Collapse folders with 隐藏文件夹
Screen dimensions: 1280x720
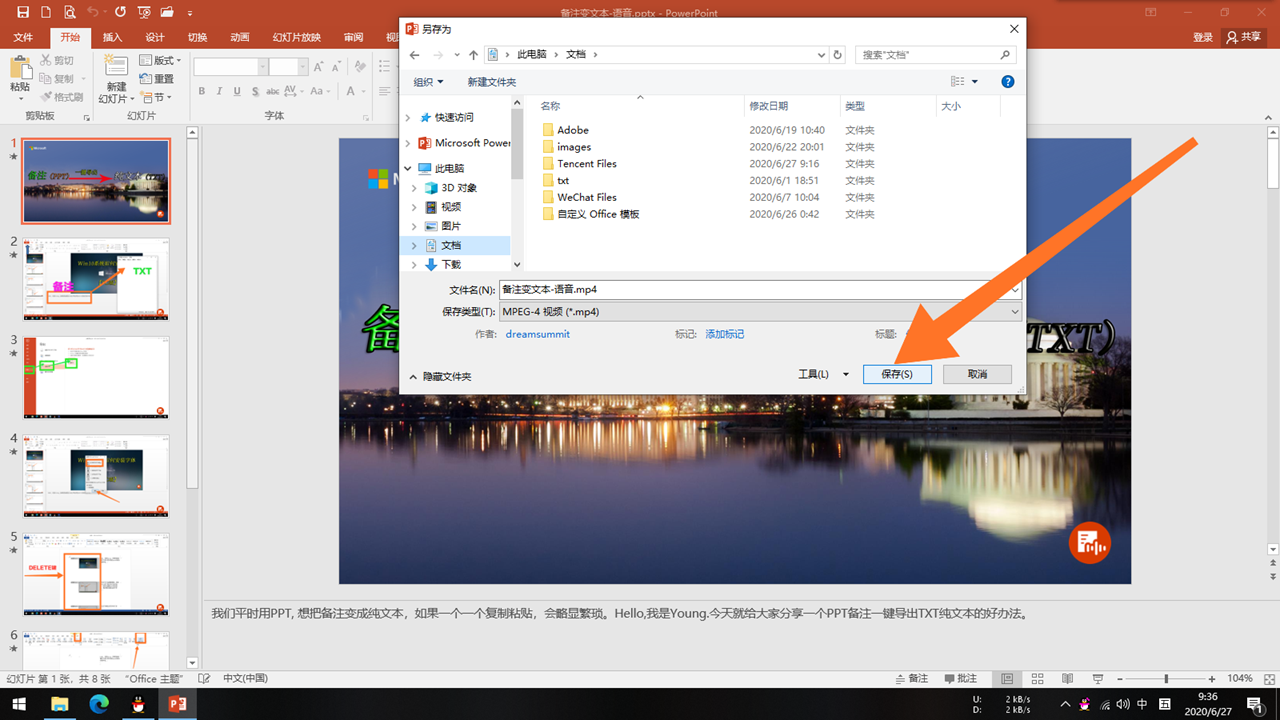440,376
